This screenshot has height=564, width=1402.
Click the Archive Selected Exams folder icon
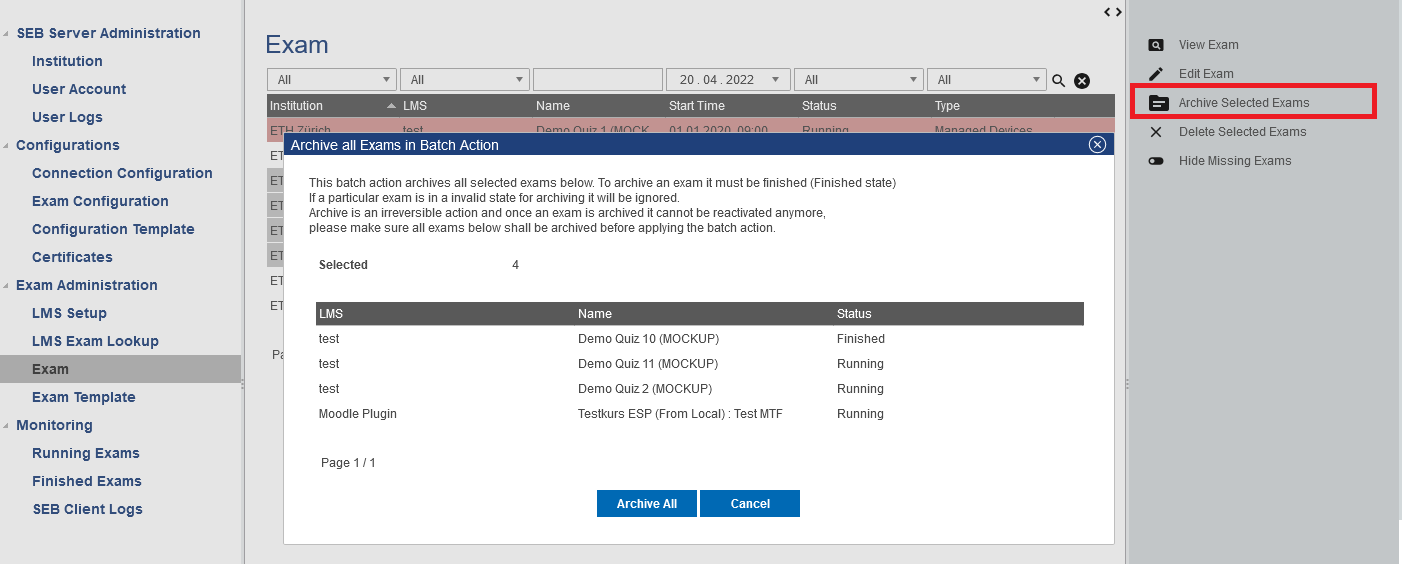pyautogui.click(x=1158, y=103)
